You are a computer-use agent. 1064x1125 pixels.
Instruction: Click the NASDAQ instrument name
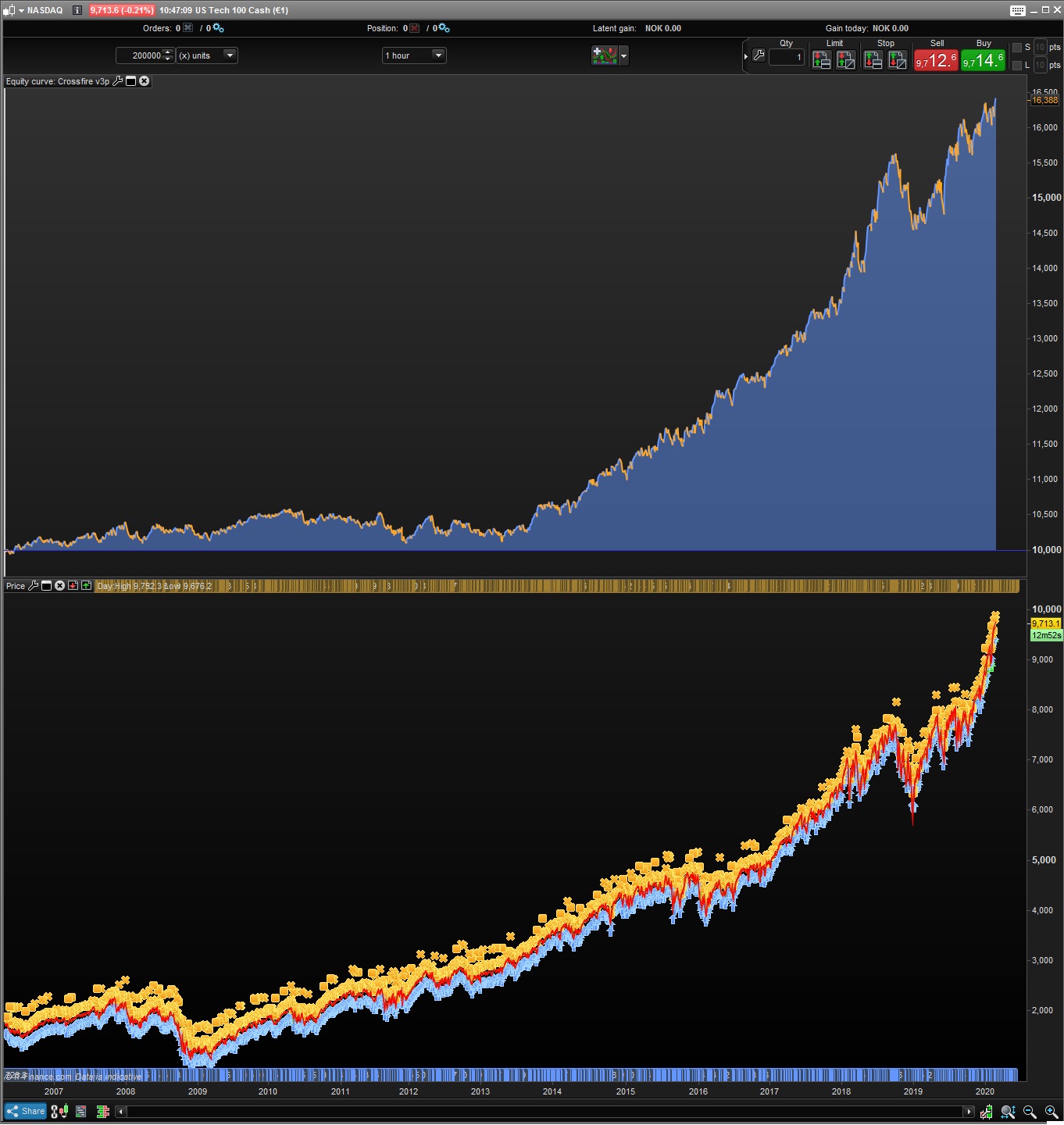point(45,10)
